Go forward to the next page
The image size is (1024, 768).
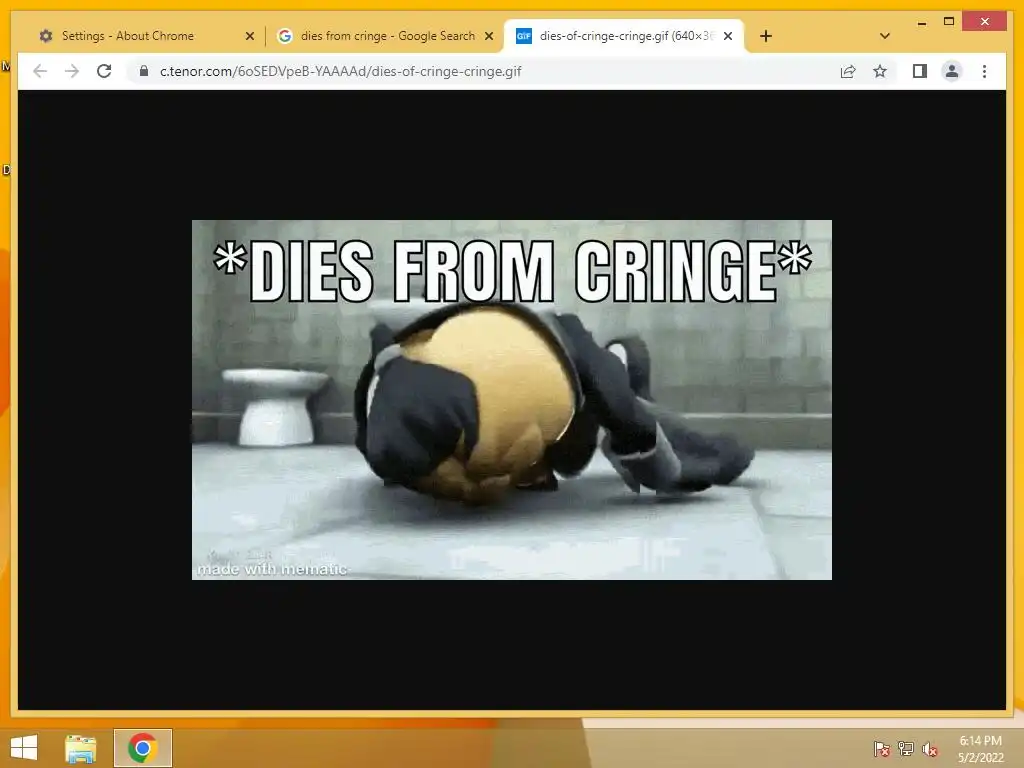pyautogui.click(x=72, y=71)
